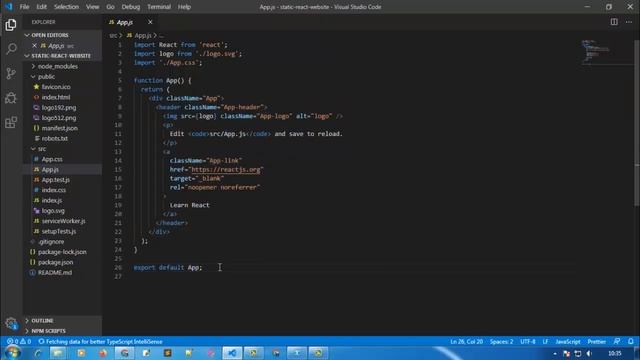The image size is (640, 360).
Task: Select the App.js editor tab
Action: pyautogui.click(x=124, y=22)
